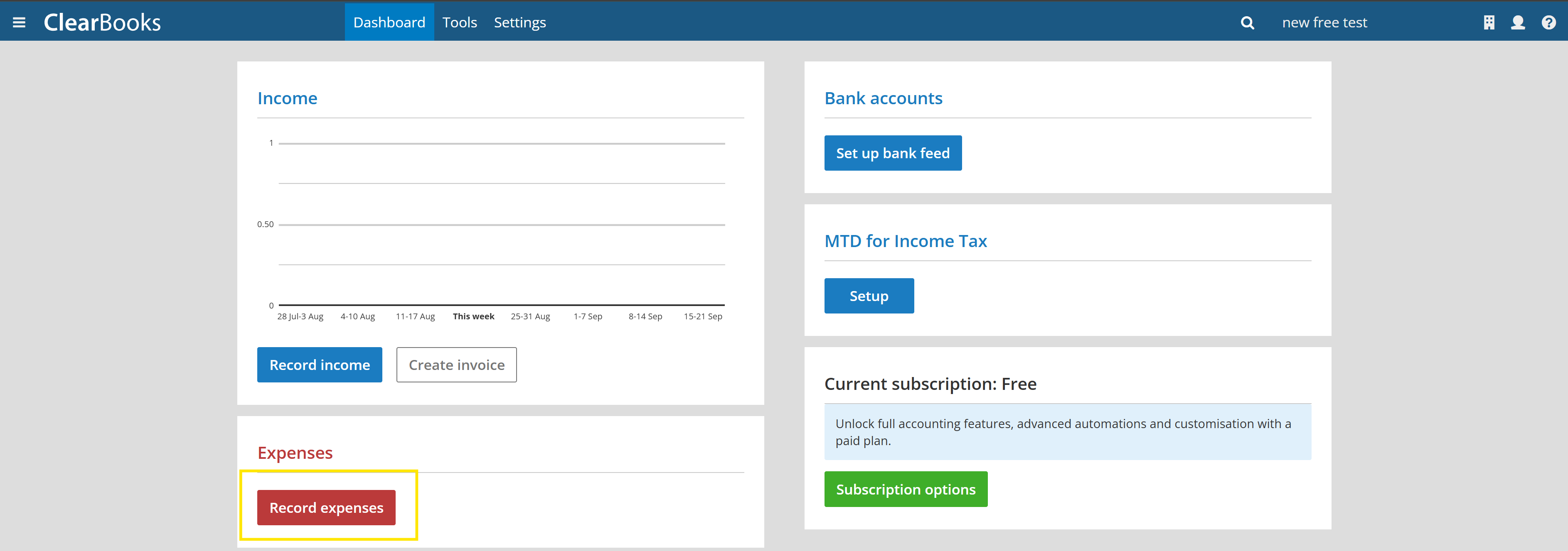Click the Expenses heading link
Viewport: 1568px width, 551px height.
(x=295, y=453)
